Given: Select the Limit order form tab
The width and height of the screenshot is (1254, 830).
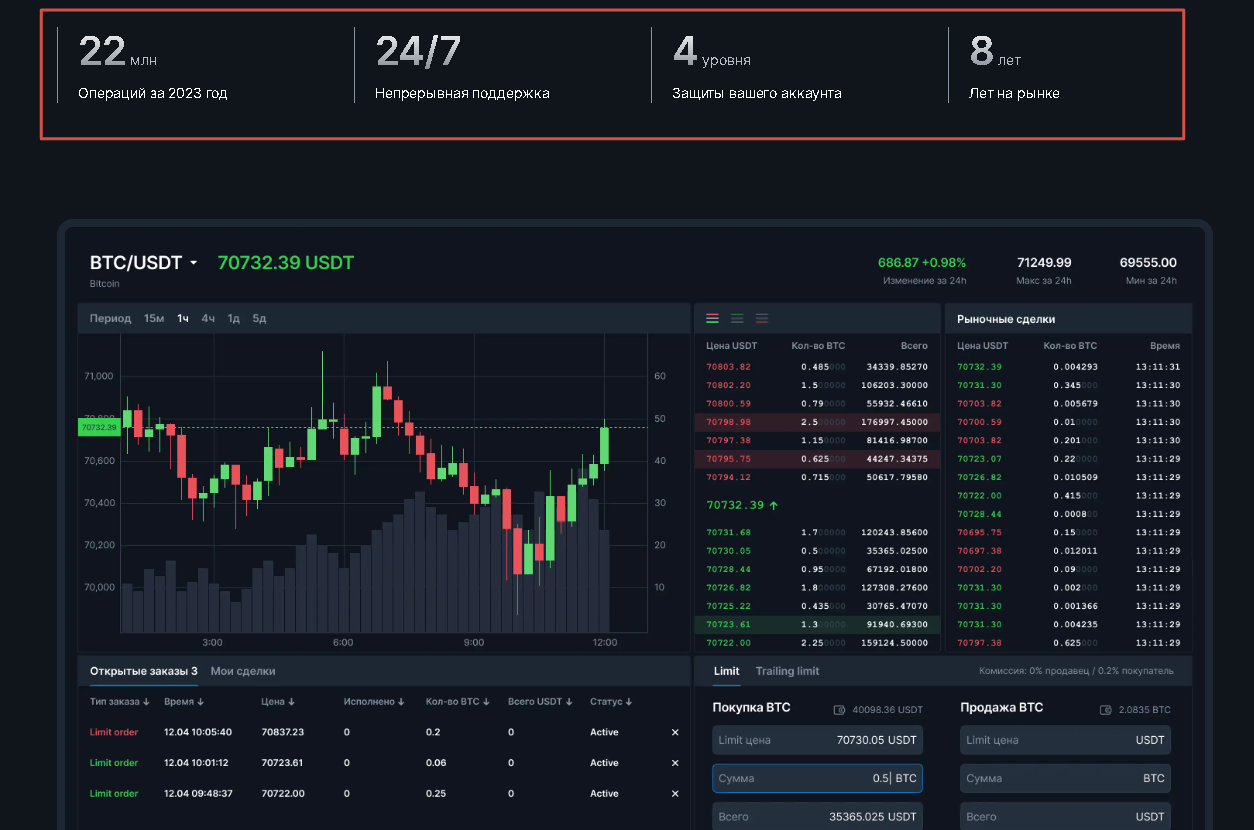Looking at the screenshot, I should coord(727,671).
